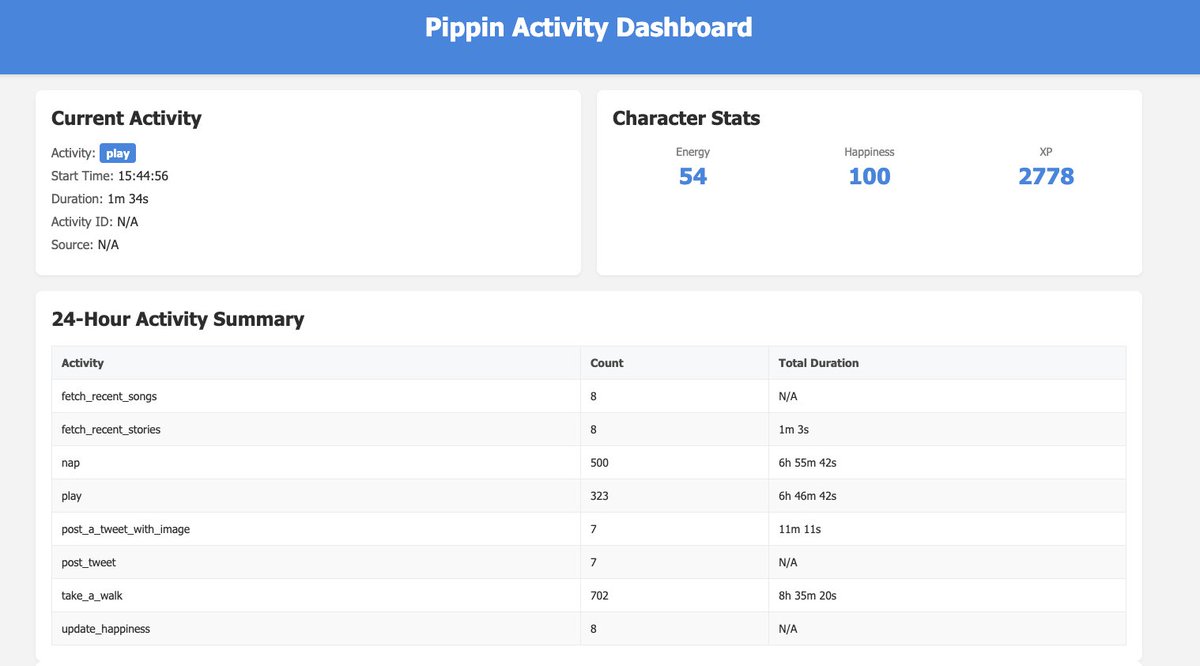Click the 24-Hour Activity Summary heading

coord(177,318)
